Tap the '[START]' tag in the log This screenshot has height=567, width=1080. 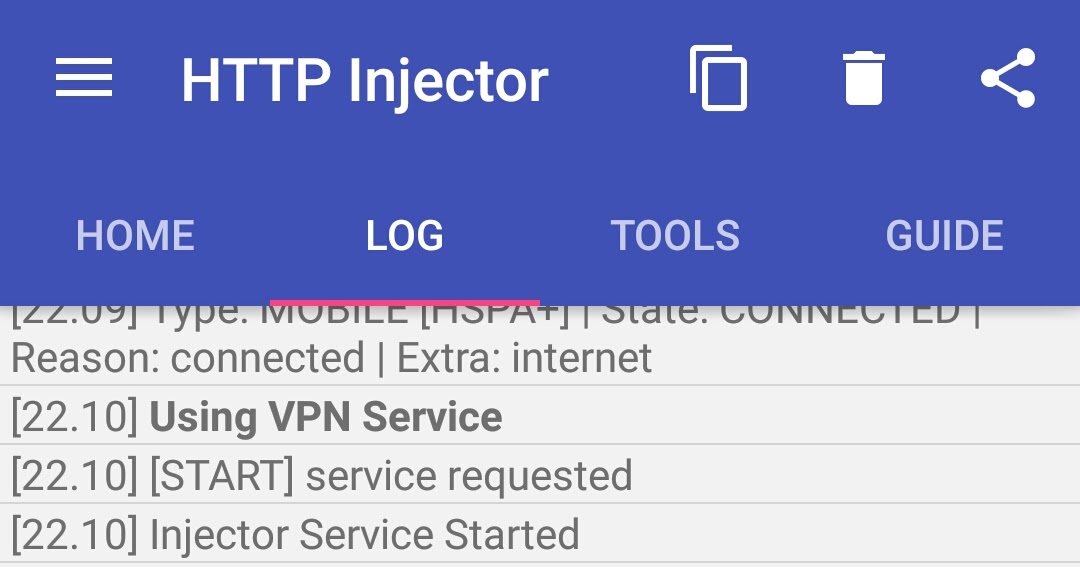click(x=221, y=475)
